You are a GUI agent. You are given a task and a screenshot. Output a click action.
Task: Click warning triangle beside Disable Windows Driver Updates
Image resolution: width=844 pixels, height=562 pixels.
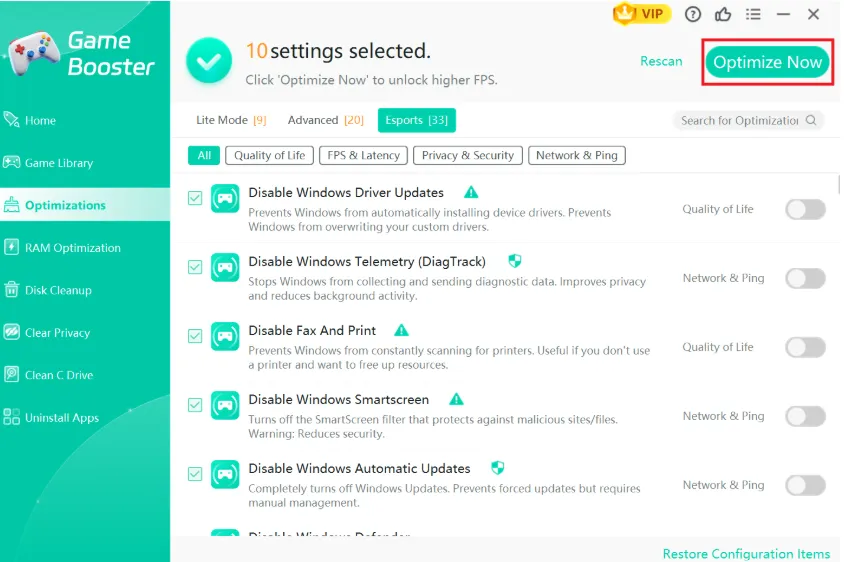click(x=471, y=192)
